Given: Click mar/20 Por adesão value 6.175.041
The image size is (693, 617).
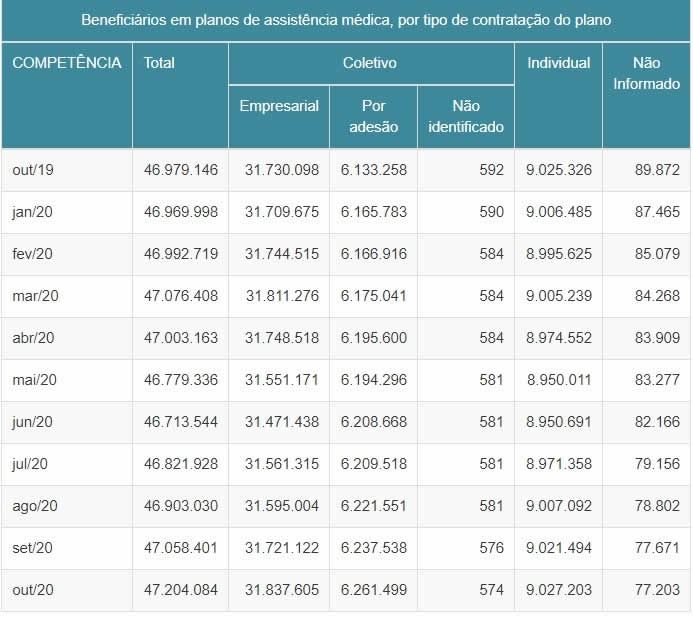Looking at the screenshot, I should [x=374, y=296].
